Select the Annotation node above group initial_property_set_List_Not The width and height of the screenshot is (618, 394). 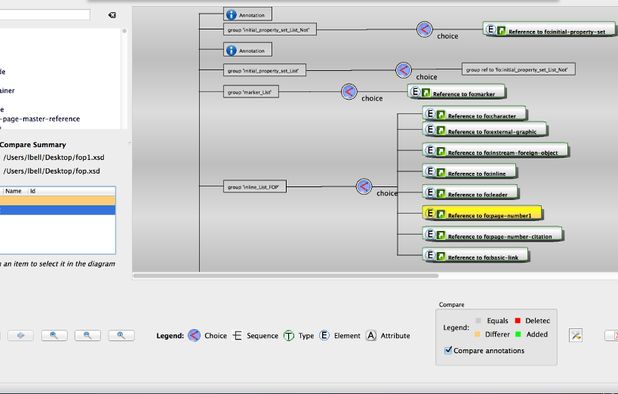click(248, 15)
